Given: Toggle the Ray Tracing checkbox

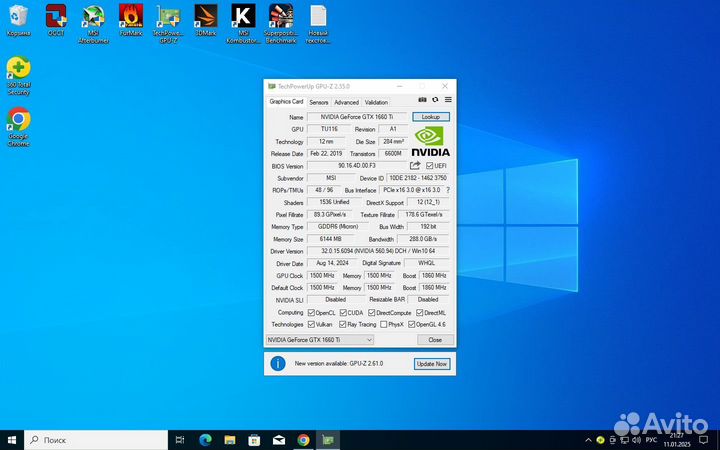Looking at the screenshot, I should 343,324.
